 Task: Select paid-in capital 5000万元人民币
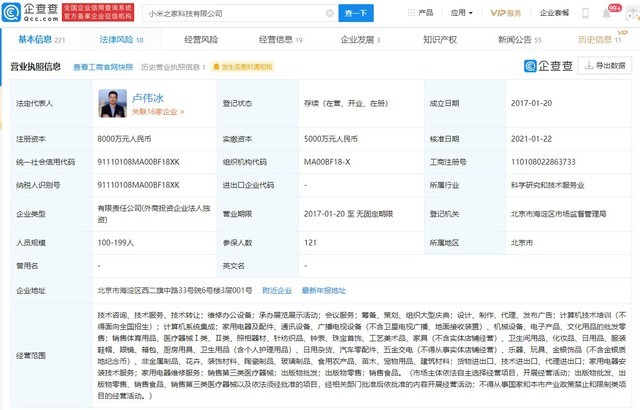click(331, 139)
